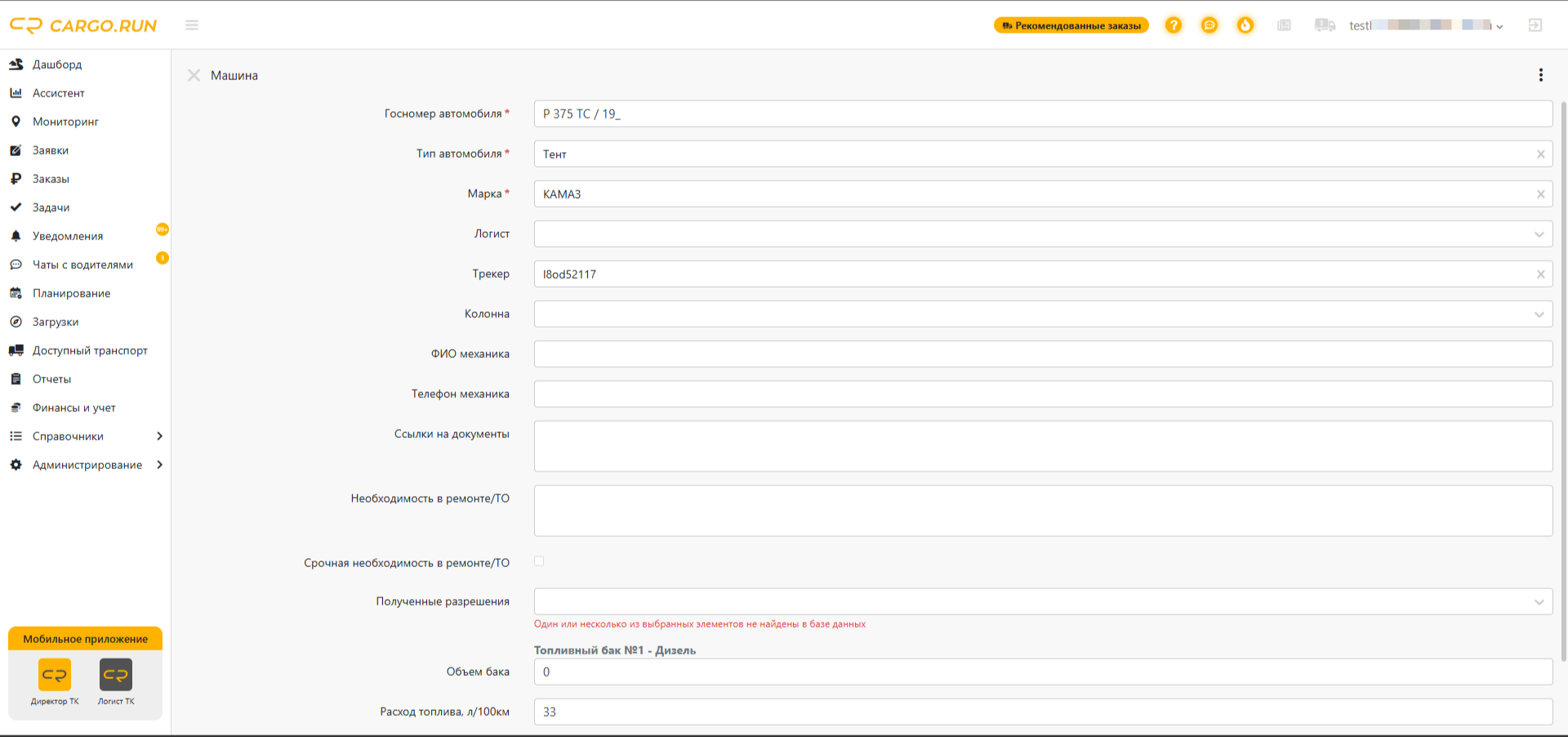Click the Топливный бак №1 - Дизель heading

[x=615, y=650]
